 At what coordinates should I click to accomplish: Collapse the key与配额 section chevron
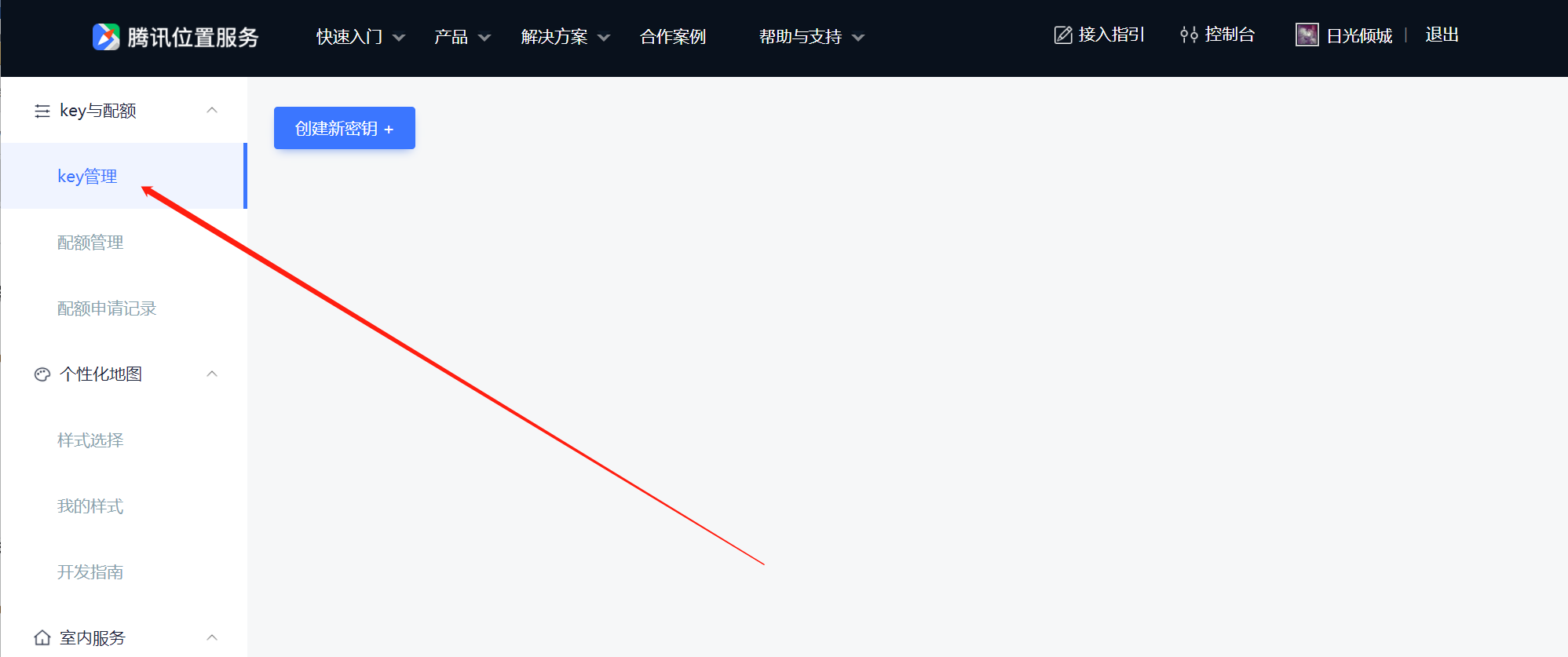tap(212, 110)
